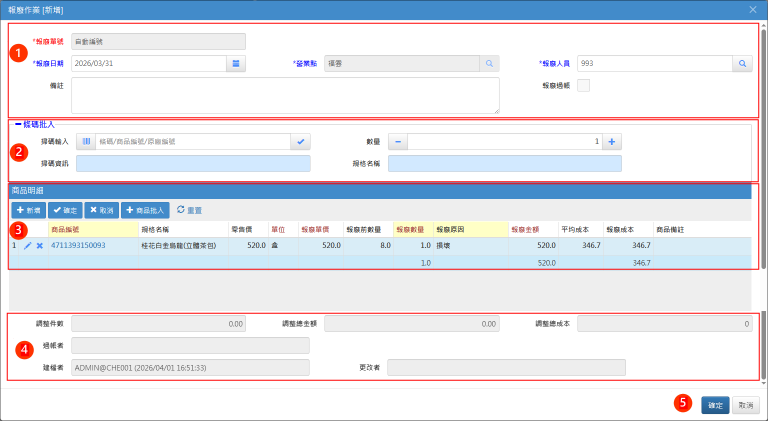Click the pencil edit icon in row 1
The image size is (768, 421).
tap(28, 245)
